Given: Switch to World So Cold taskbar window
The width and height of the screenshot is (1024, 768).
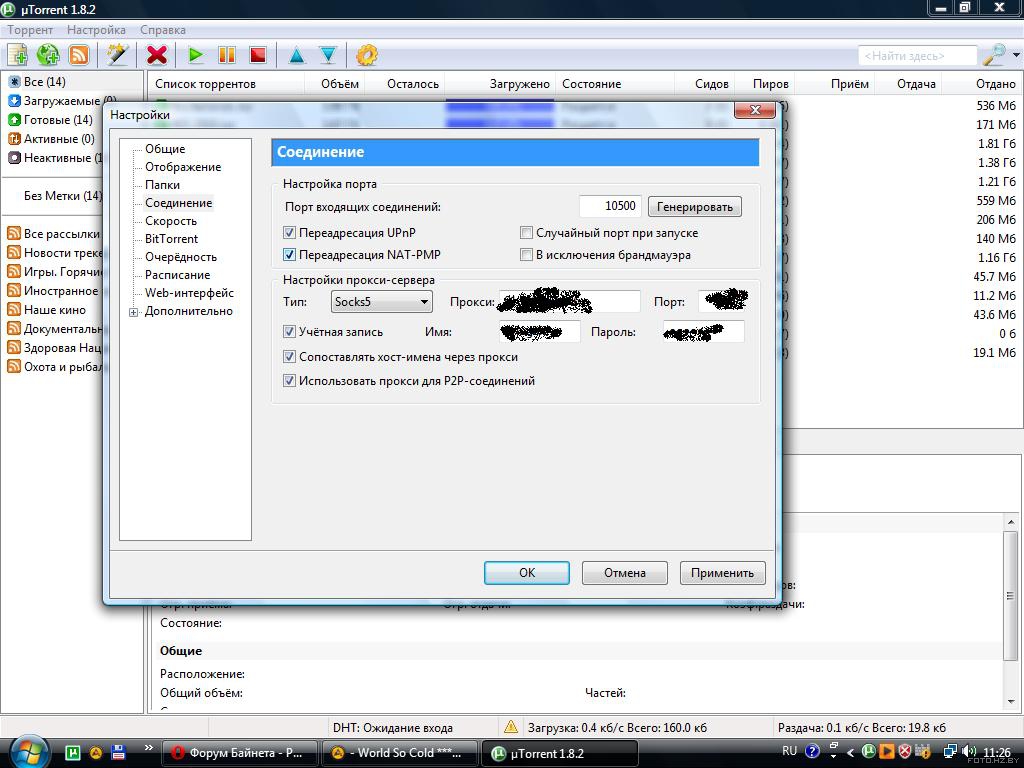Looking at the screenshot, I should coord(400,753).
